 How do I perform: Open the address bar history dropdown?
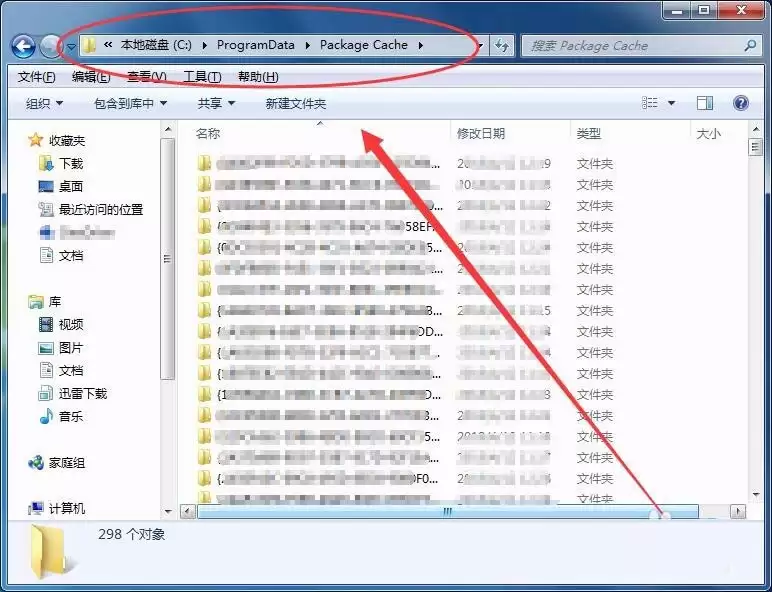pyautogui.click(x=481, y=46)
